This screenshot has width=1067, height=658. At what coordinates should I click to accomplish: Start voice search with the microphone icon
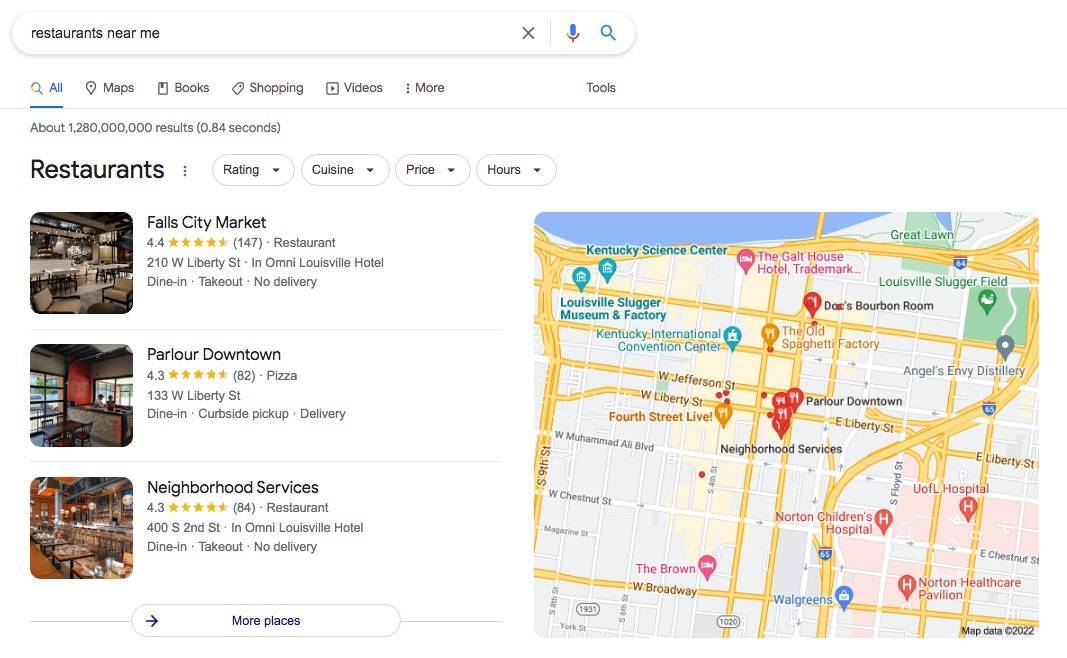click(573, 33)
